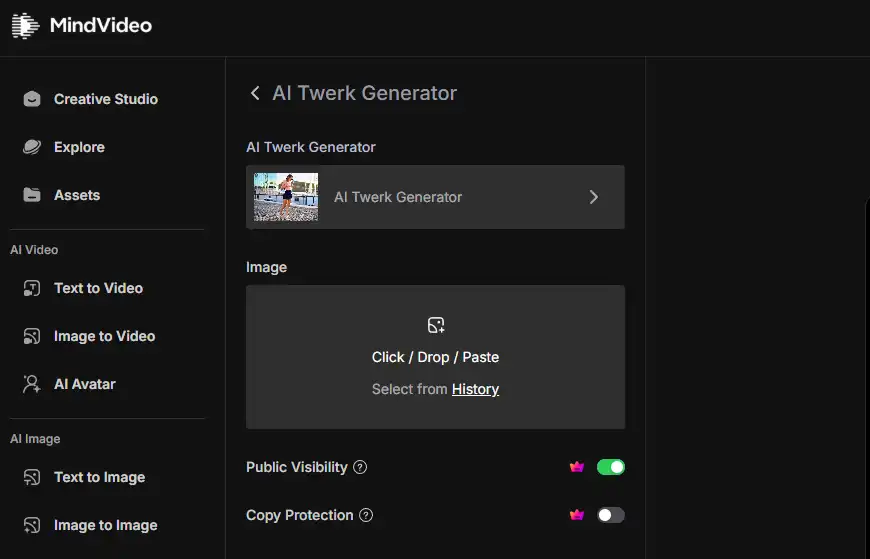Click the AI Twerk Generator preview thumbnail
870x559 pixels.
286,197
